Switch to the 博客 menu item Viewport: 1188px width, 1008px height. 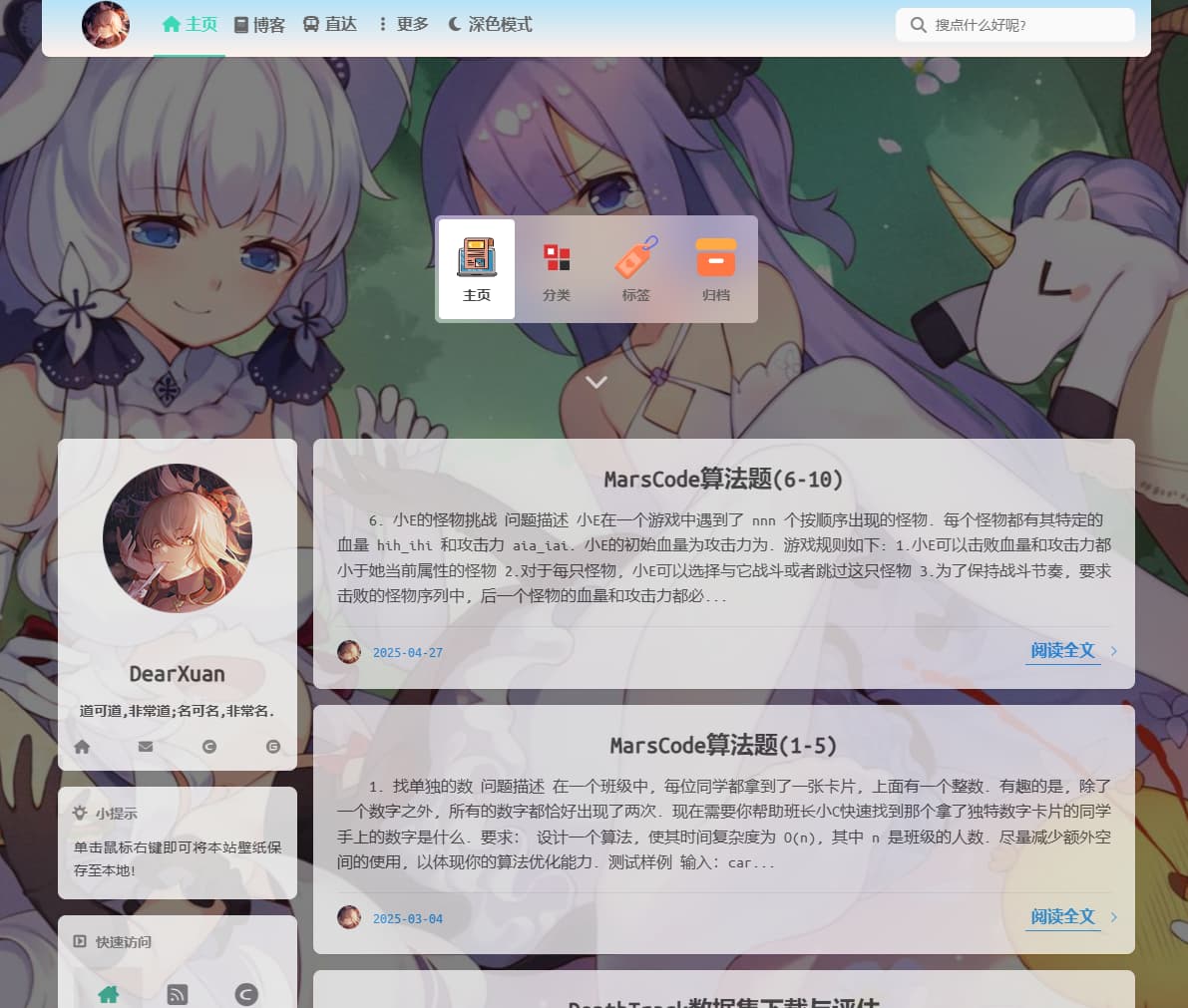tap(259, 24)
